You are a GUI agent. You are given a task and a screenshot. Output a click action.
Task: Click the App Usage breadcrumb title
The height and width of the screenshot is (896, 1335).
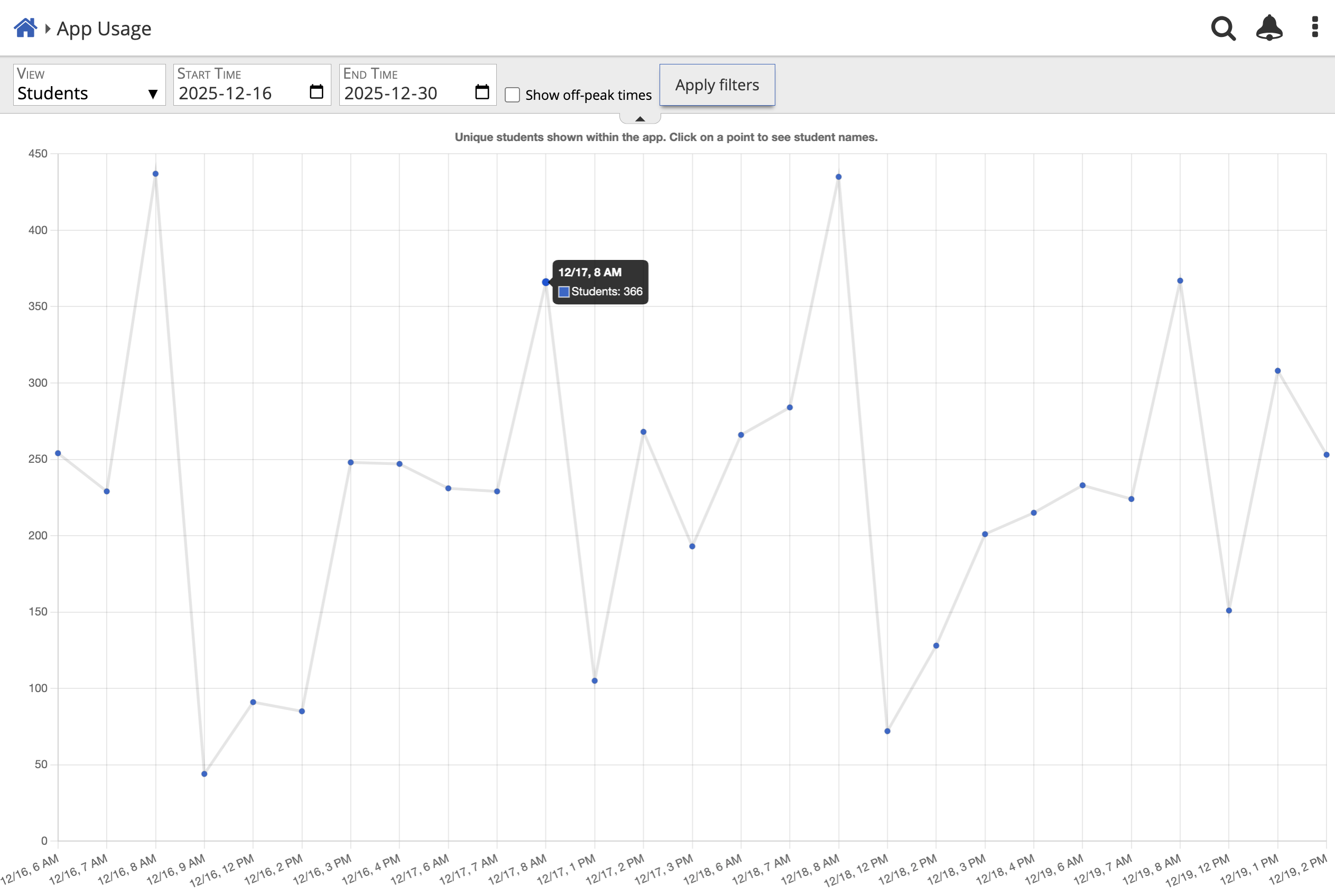tap(104, 29)
